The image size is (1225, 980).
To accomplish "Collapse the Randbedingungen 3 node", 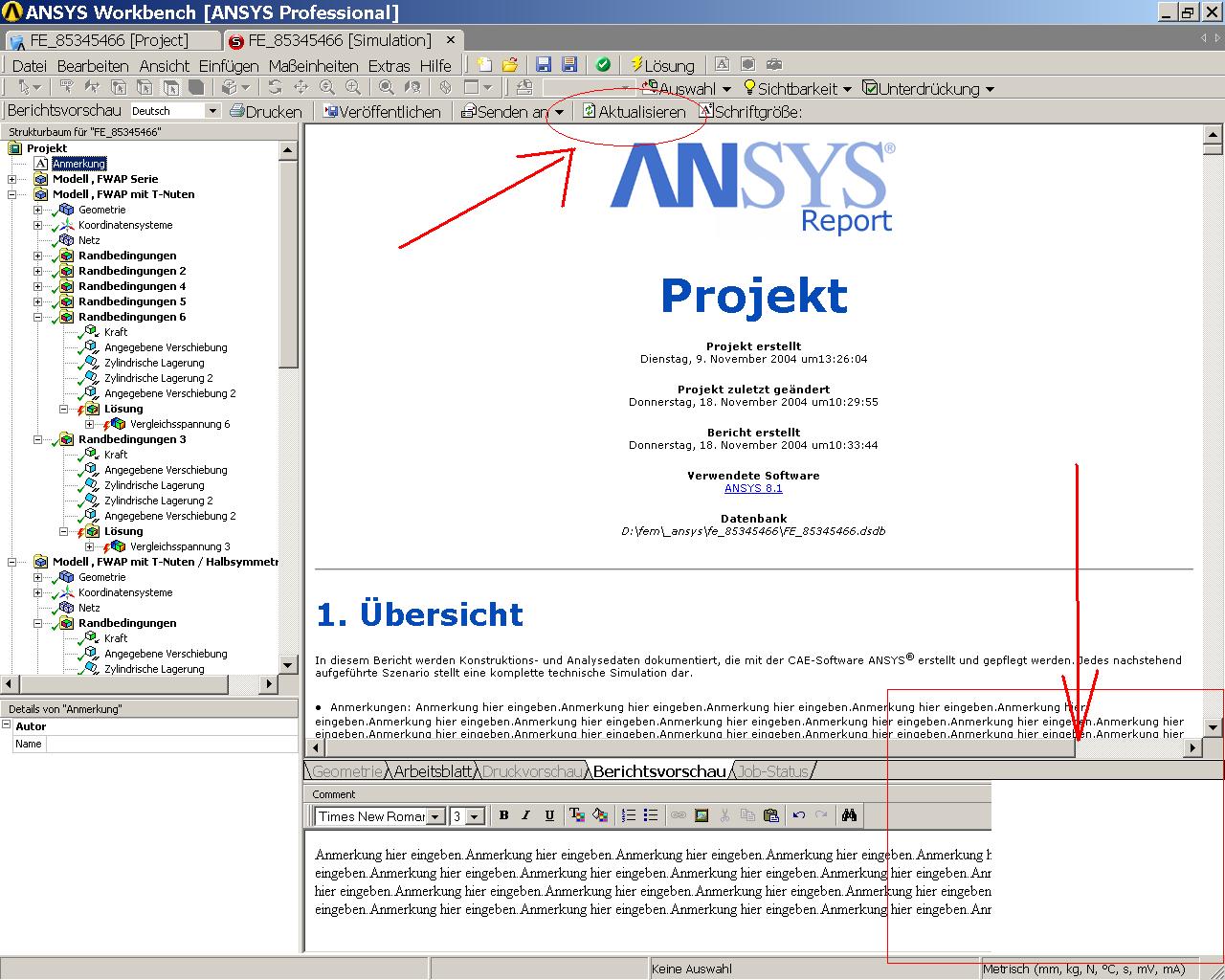I will pos(37,439).
